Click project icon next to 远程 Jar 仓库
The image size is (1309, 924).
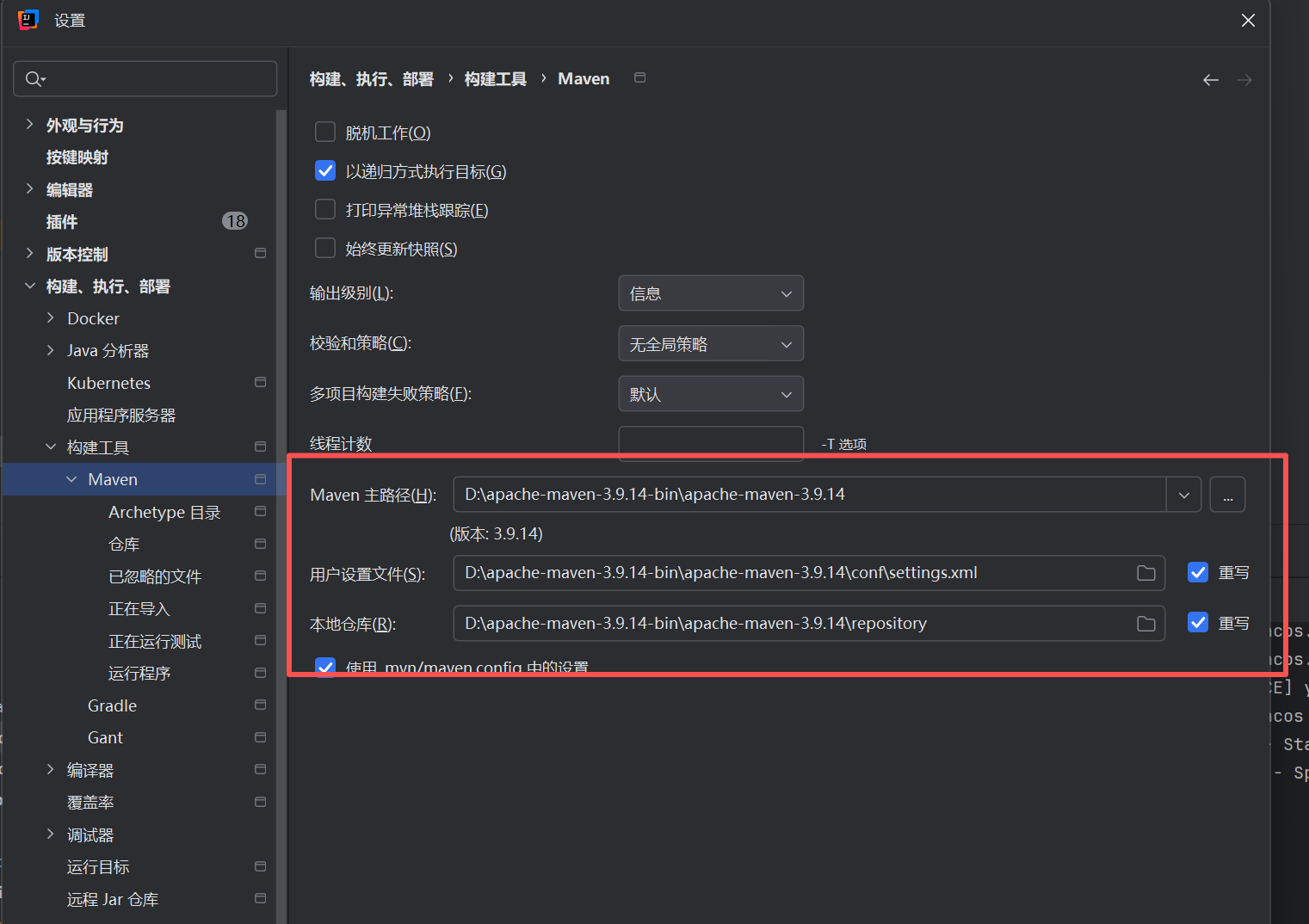(260, 898)
